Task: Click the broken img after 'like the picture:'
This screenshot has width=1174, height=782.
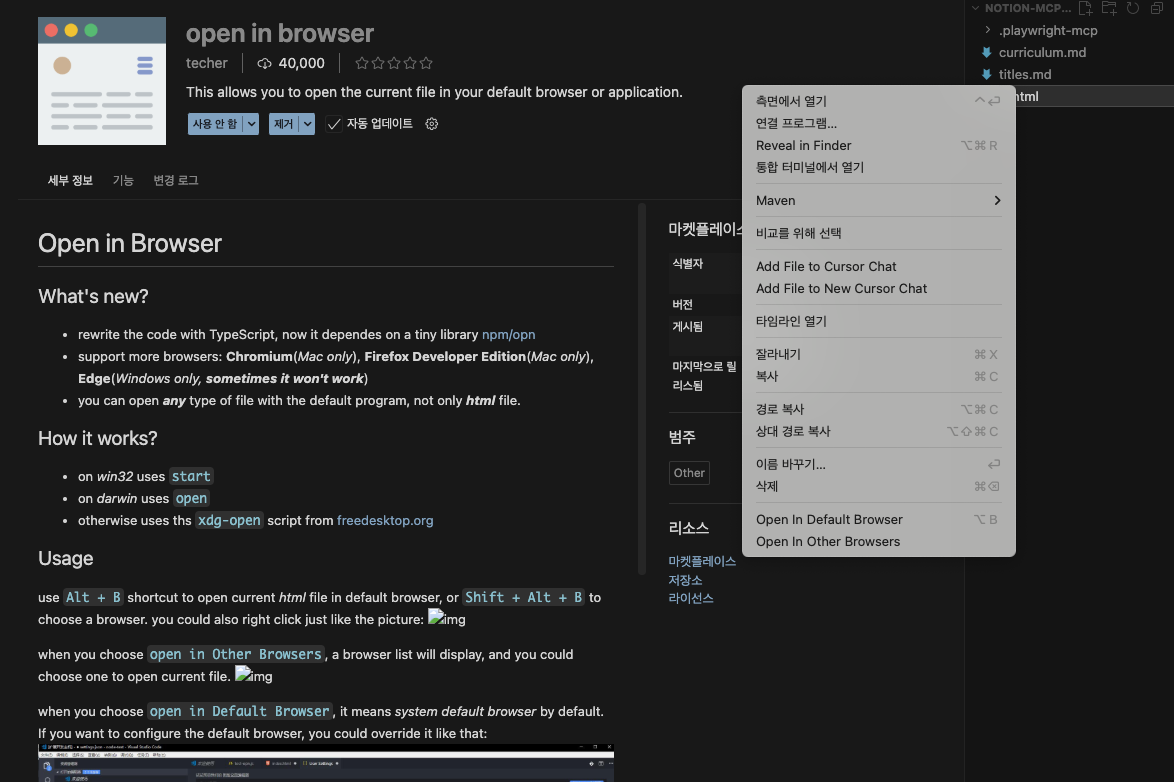Action: pos(447,619)
